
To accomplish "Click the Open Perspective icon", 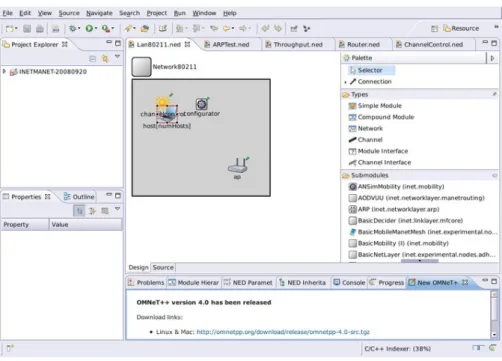I will coord(434,29).
